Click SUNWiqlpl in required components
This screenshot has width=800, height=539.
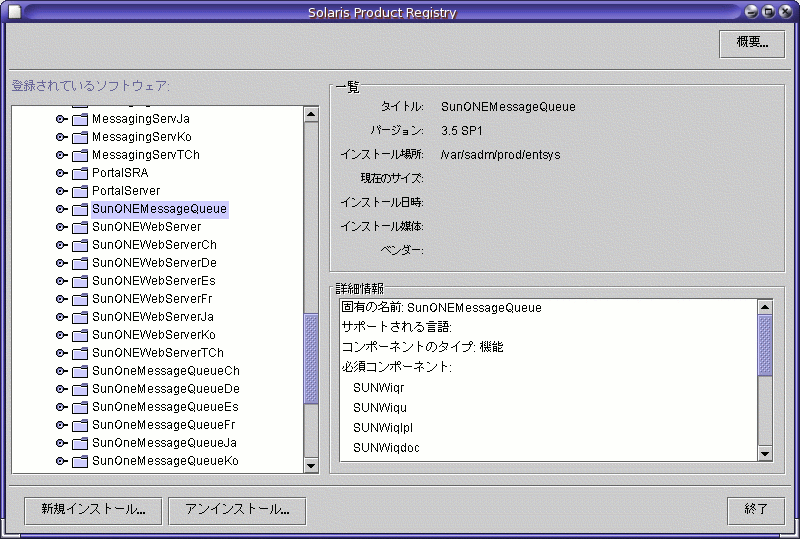click(x=383, y=428)
